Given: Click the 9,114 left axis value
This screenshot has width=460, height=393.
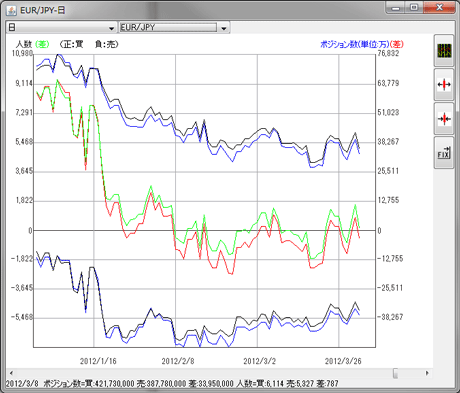Looking at the screenshot, I should click(24, 83).
